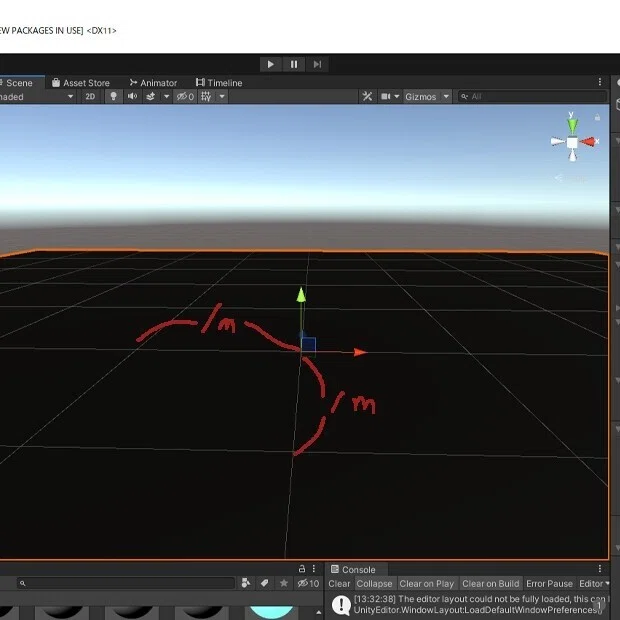The width and height of the screenshot is (620, 620).
Task: Focus the Project panel search field
Action: 126,583
